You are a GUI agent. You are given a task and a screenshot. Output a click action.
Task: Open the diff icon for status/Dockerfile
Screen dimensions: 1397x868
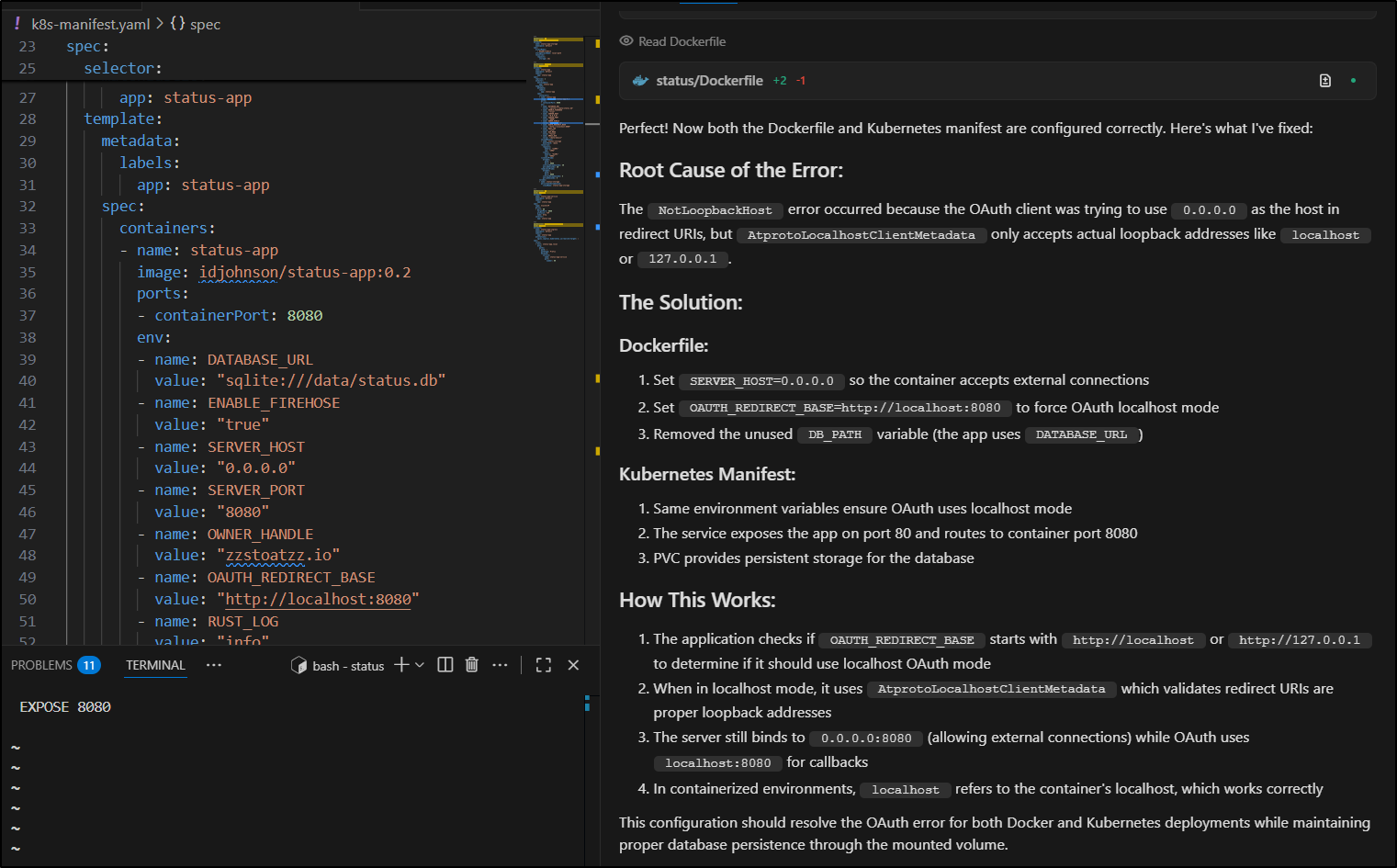click(1324, 81)
